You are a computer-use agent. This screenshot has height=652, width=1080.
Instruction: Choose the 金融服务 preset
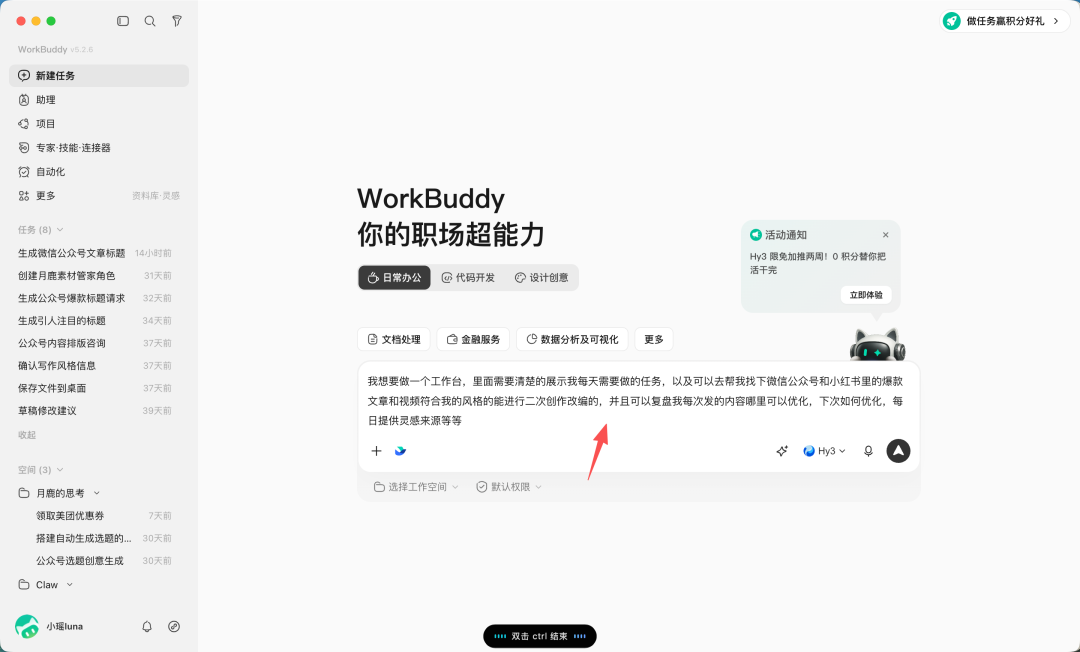point(473,339)
